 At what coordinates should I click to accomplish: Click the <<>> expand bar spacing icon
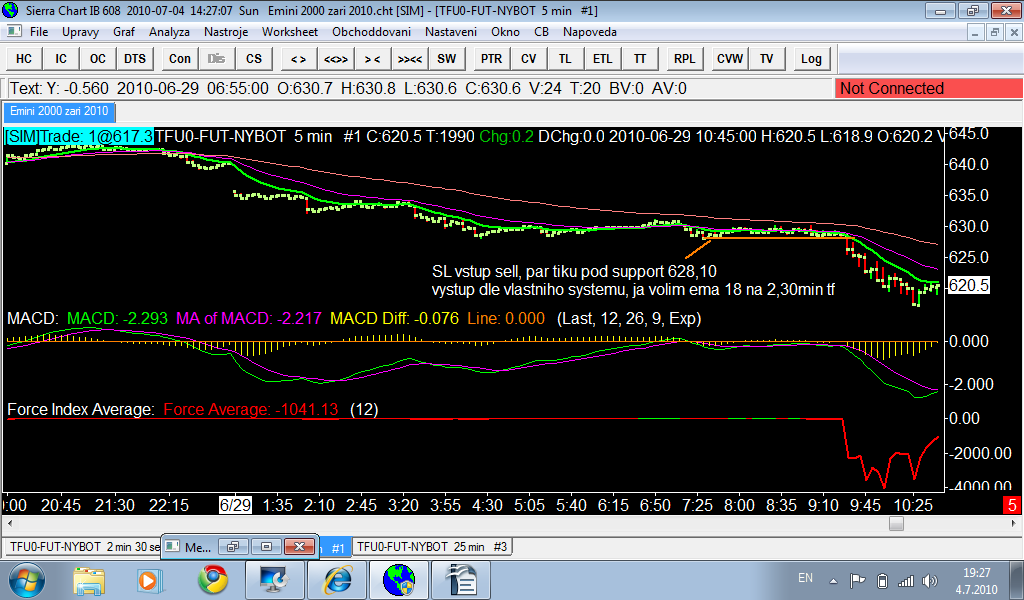tap(336, 59)
